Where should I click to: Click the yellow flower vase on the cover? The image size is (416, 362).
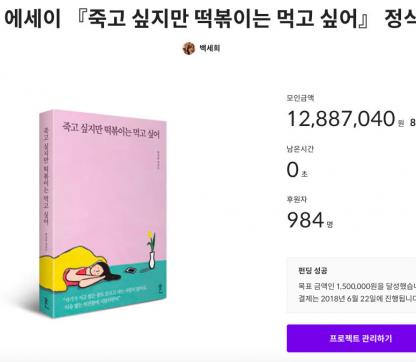[151, 250]
